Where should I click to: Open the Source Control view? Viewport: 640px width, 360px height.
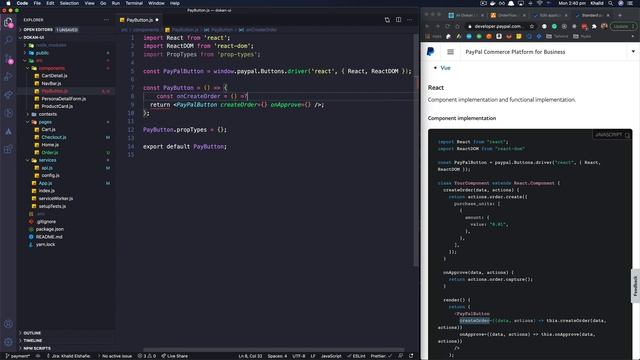8,58
